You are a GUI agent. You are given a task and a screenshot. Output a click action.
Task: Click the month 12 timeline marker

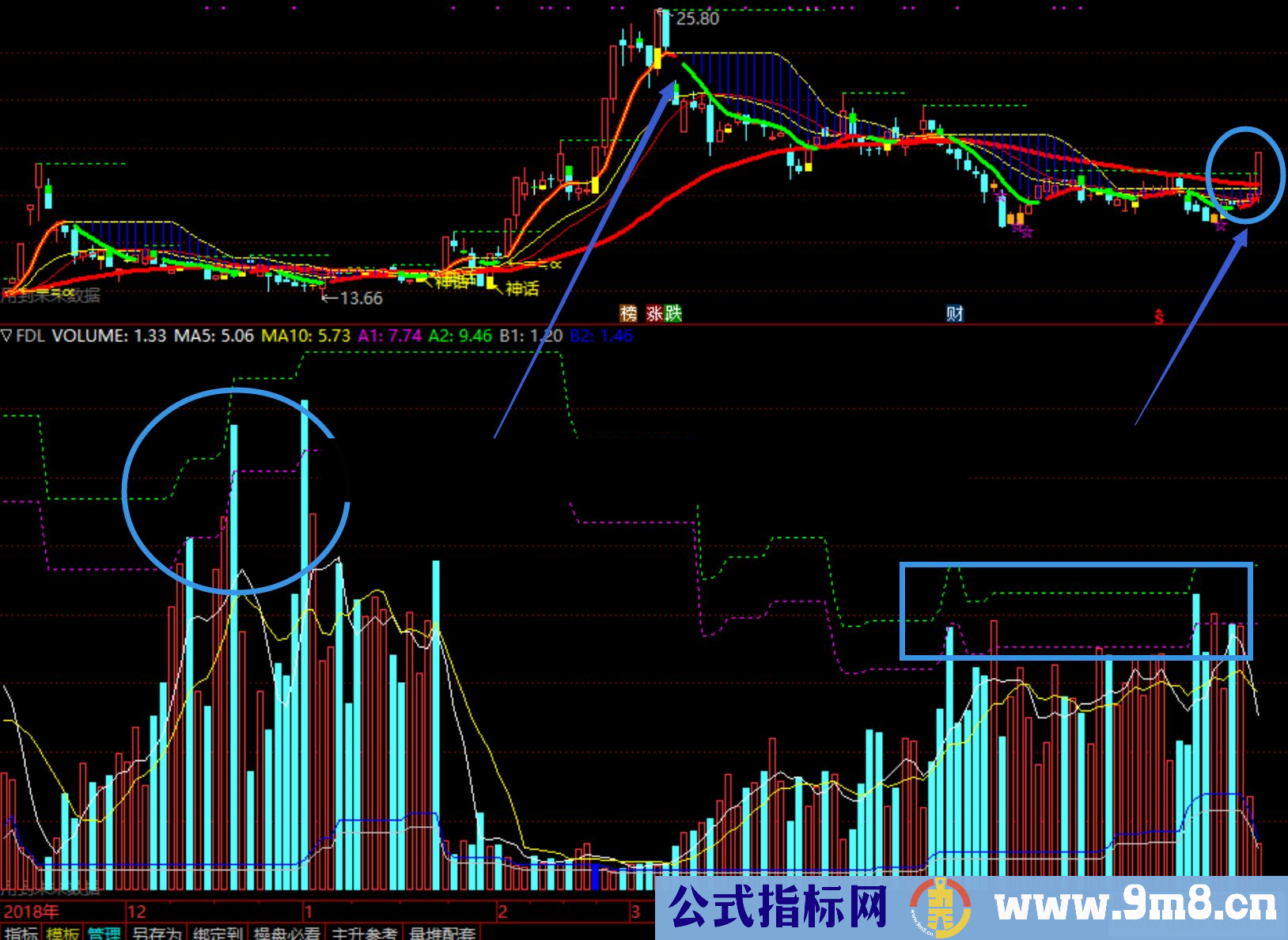[136, 912]
